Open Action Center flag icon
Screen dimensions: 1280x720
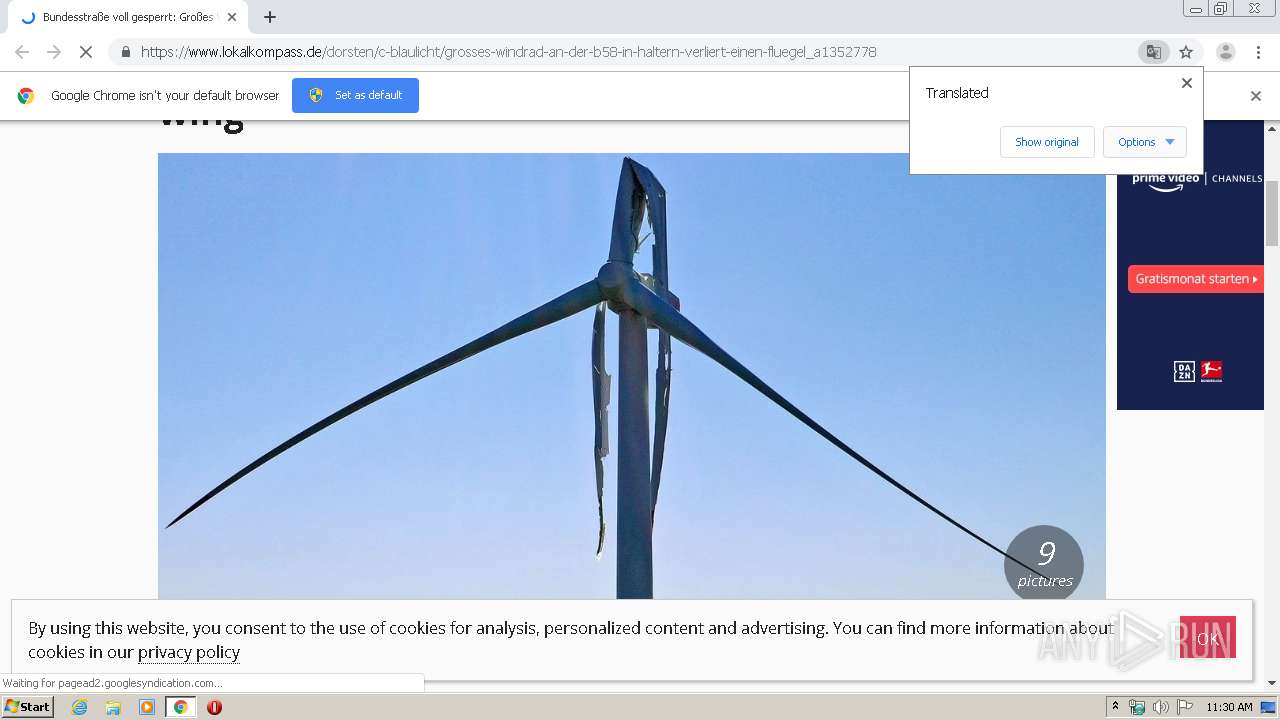pyautogui.click(x=1185, y=707)
